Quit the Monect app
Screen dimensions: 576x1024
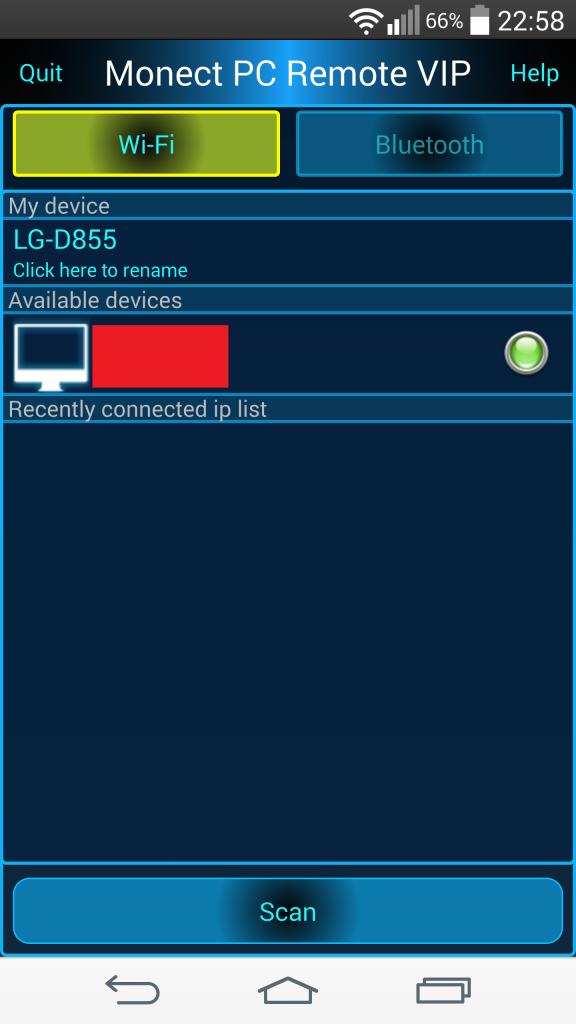click(41, 72)
